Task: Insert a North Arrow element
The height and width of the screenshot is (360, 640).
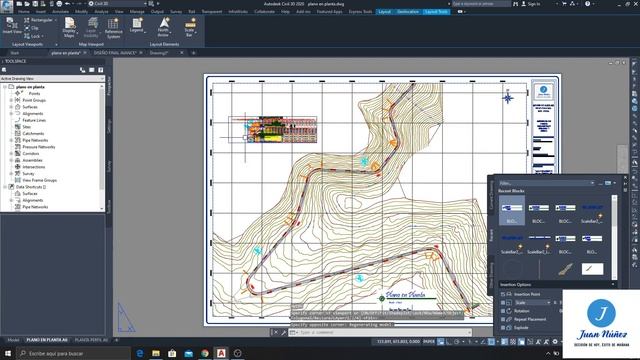Action: pos(163,27)
